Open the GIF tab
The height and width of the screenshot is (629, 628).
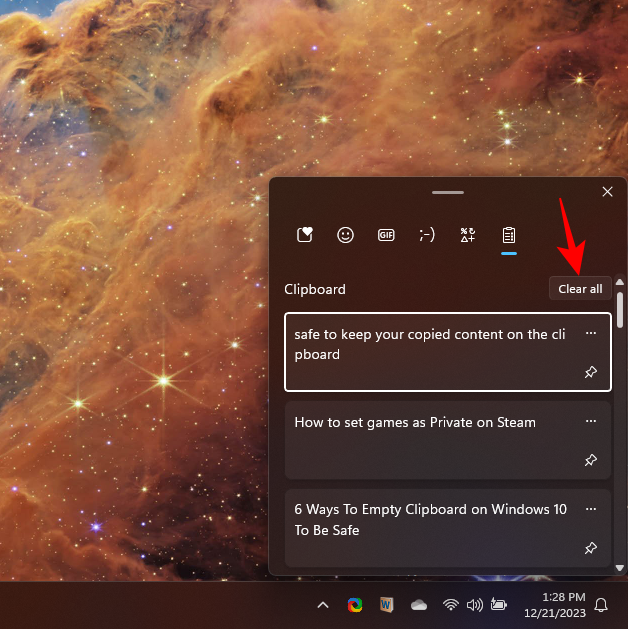tap(386, 235)
